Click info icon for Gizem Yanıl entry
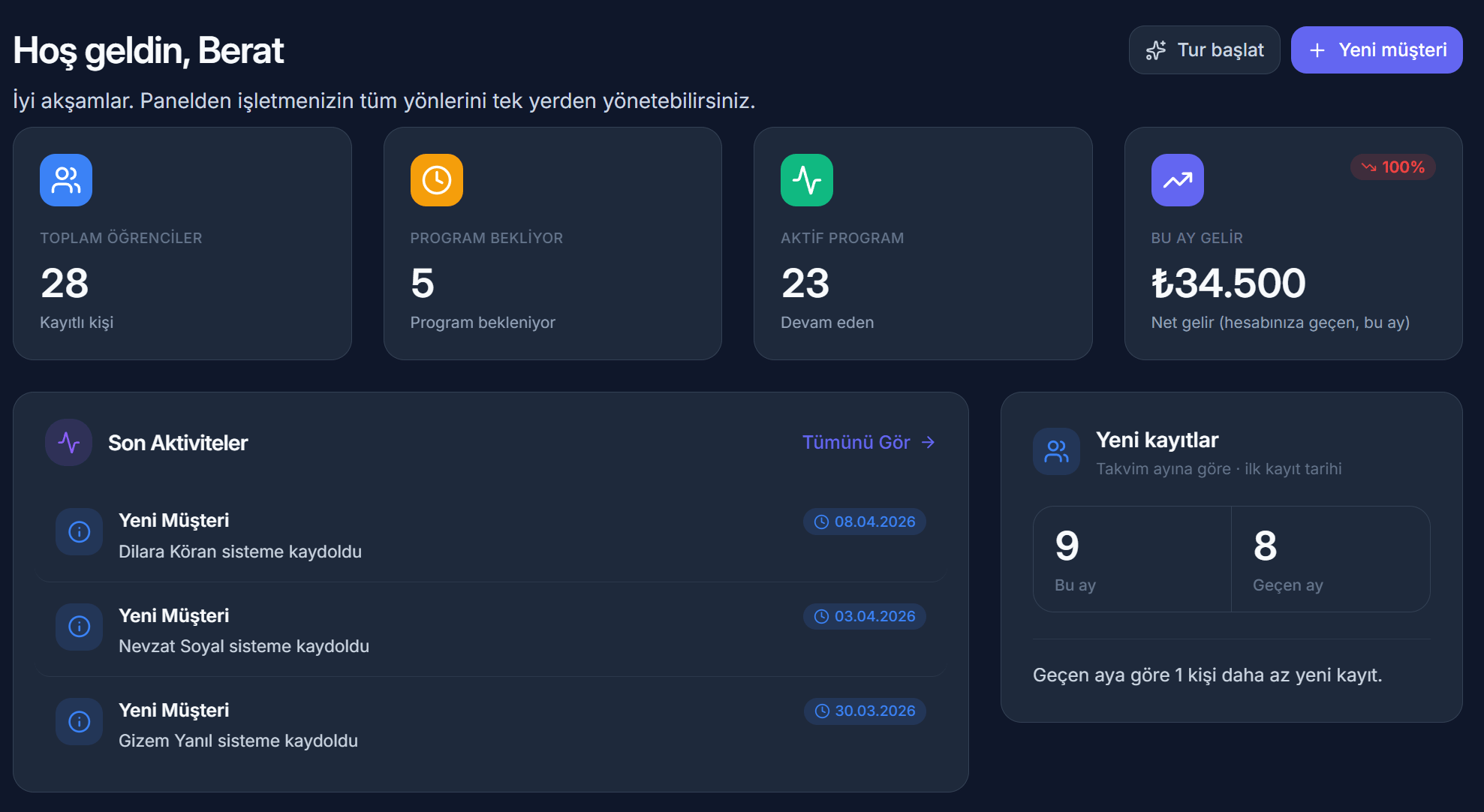This screenshot has width=1484, height=812. (x=80, y=722)
